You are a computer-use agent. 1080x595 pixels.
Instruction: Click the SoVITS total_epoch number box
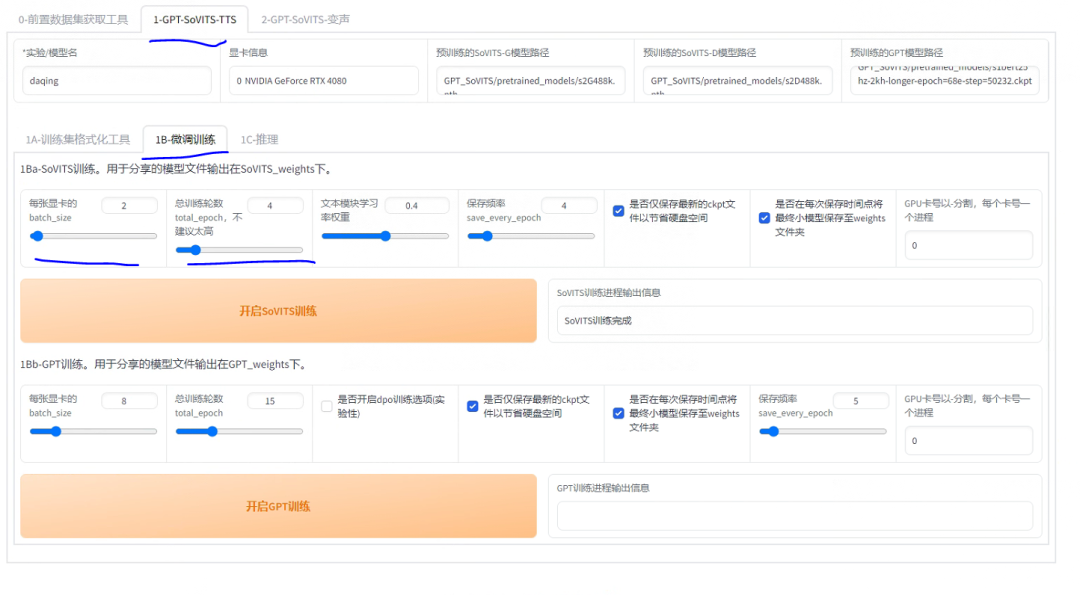275,206
